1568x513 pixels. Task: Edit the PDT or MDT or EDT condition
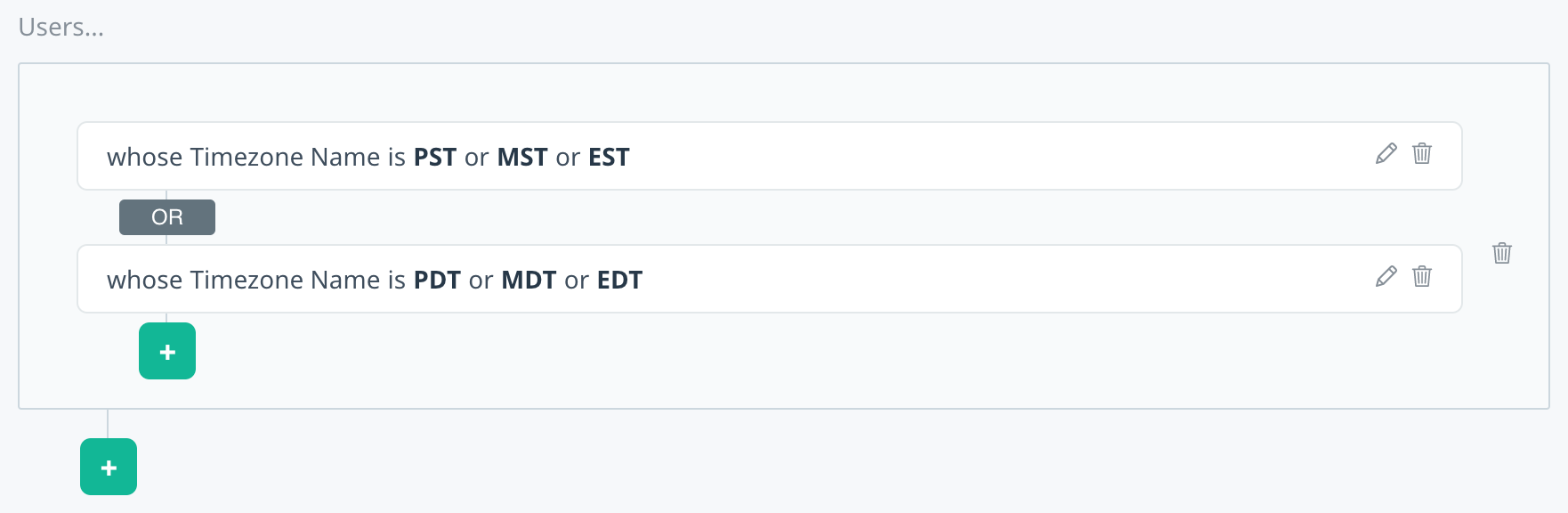click(x=1386, y=276)
